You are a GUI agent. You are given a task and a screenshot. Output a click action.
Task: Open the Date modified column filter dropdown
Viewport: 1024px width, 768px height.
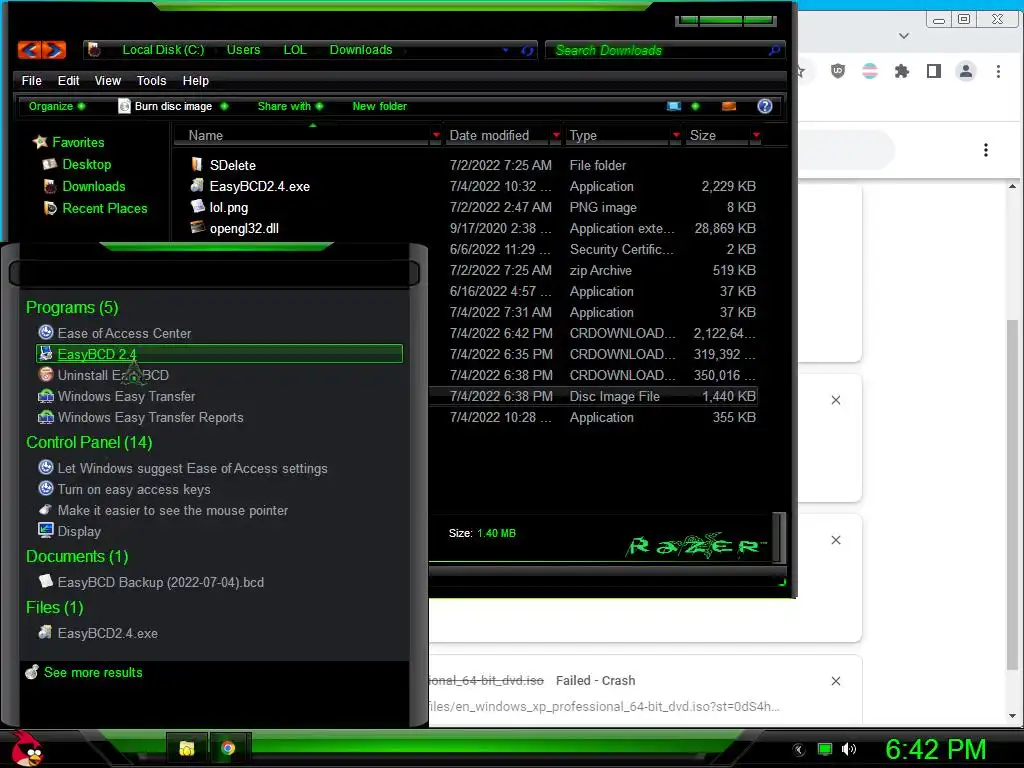coord(556,135)
